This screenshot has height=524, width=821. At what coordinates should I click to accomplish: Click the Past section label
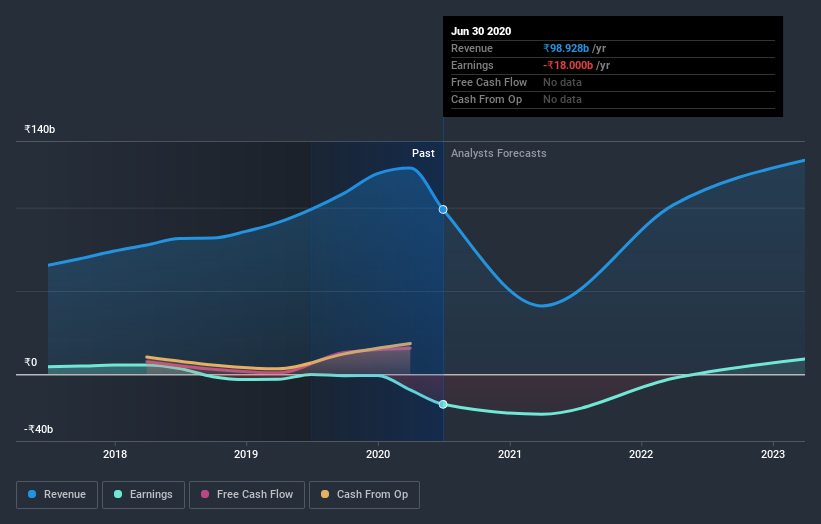423,153
